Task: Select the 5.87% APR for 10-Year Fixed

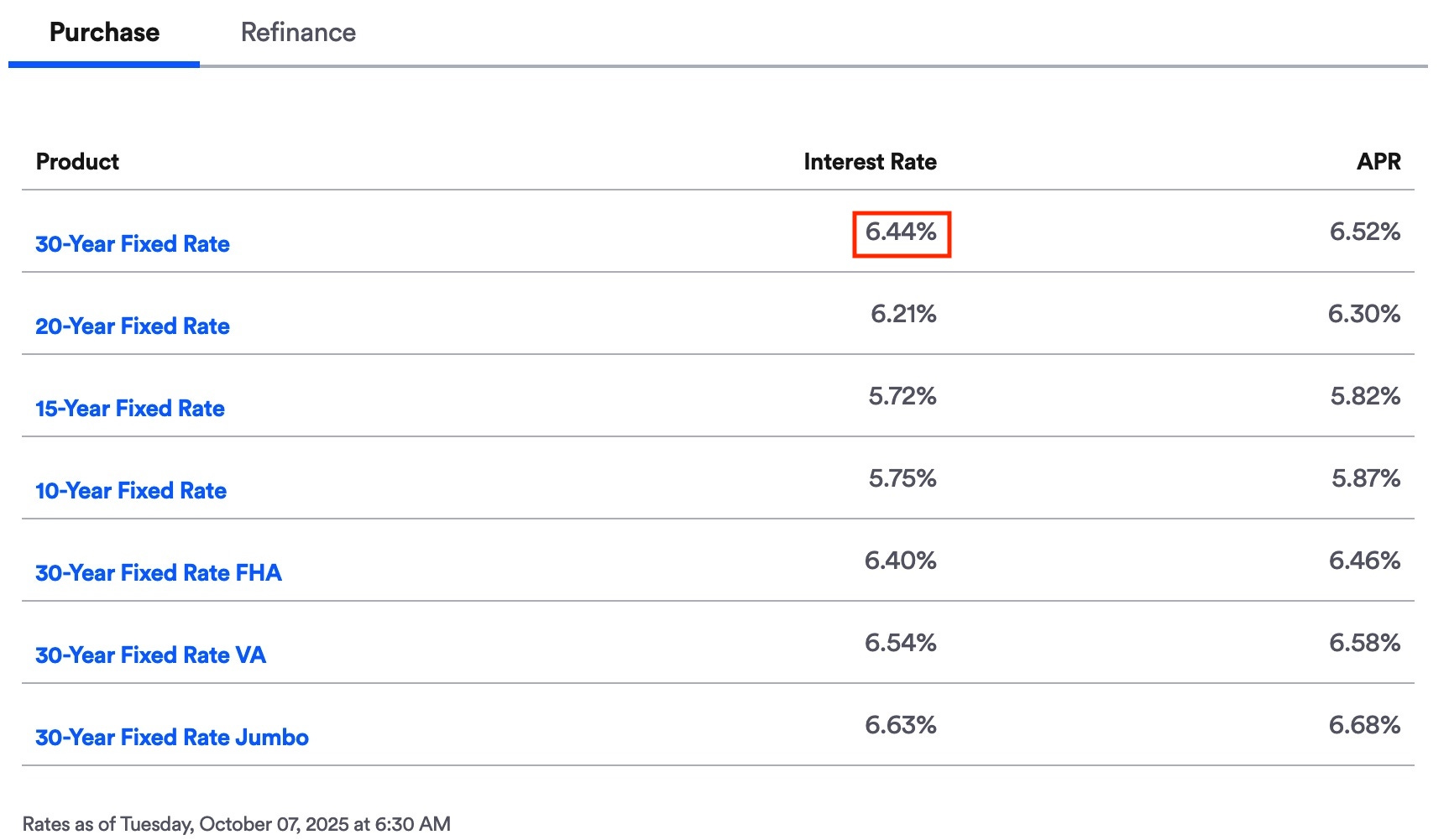Action: 1365,478
